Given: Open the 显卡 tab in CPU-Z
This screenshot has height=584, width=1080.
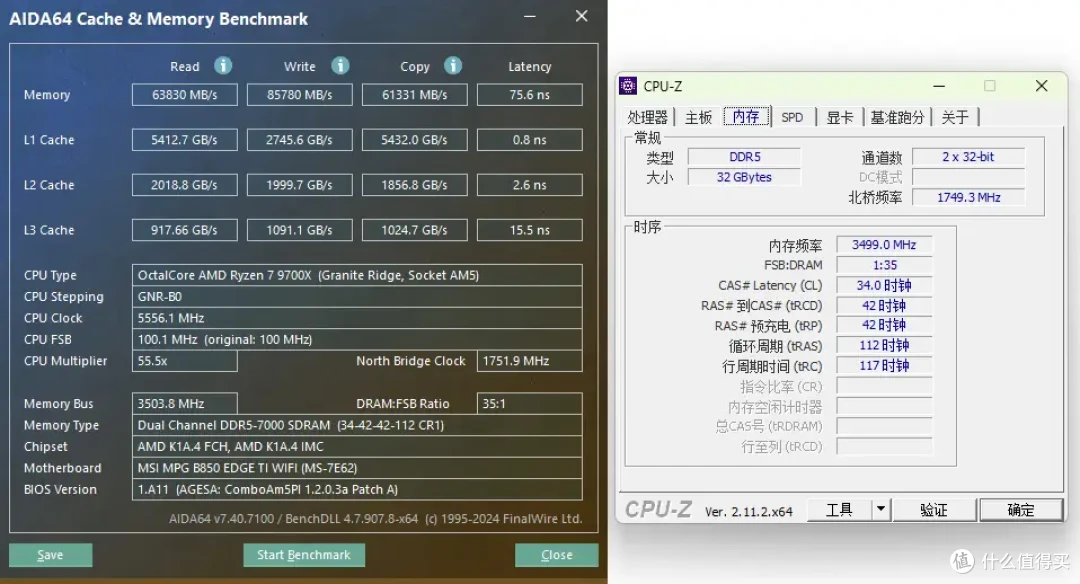Looking at the screenshot, I should tap(840, 117).
